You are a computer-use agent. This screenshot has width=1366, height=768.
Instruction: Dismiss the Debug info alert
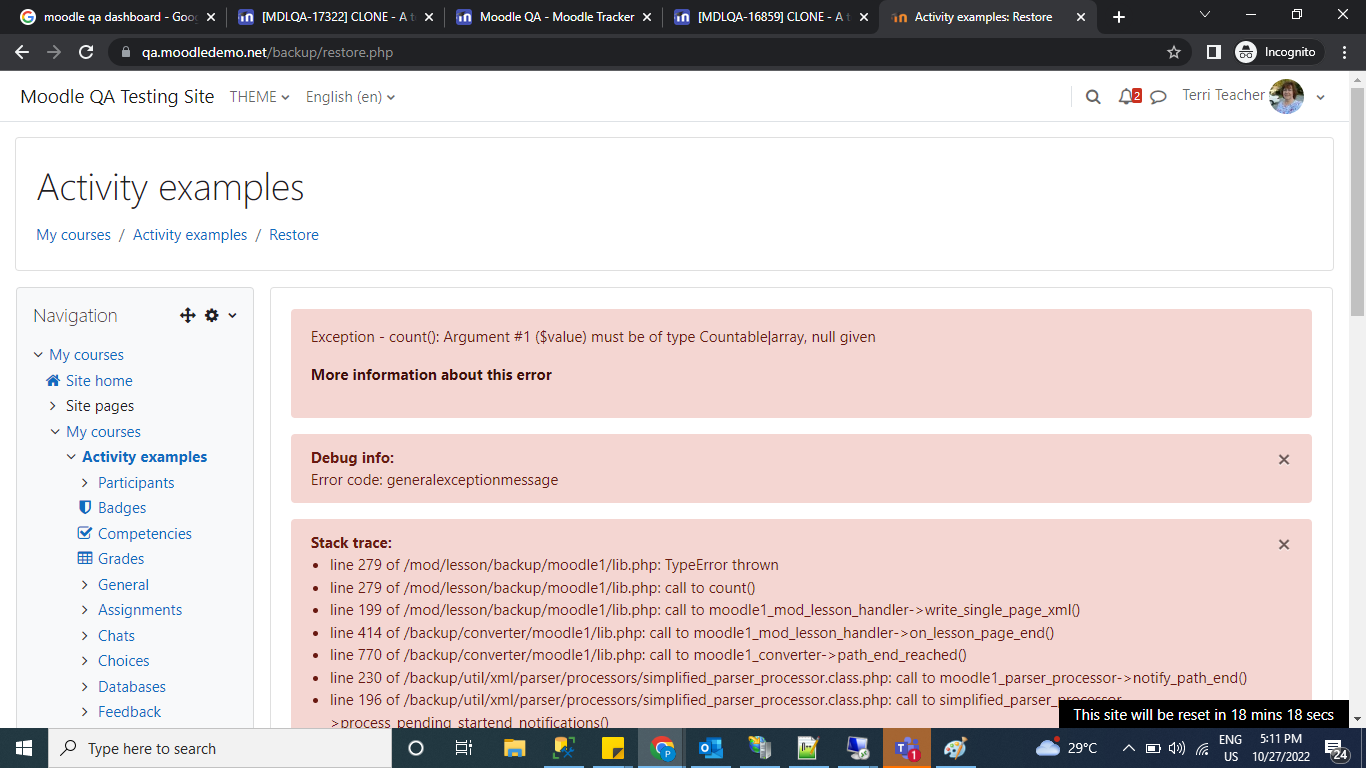coord(1284,460)
